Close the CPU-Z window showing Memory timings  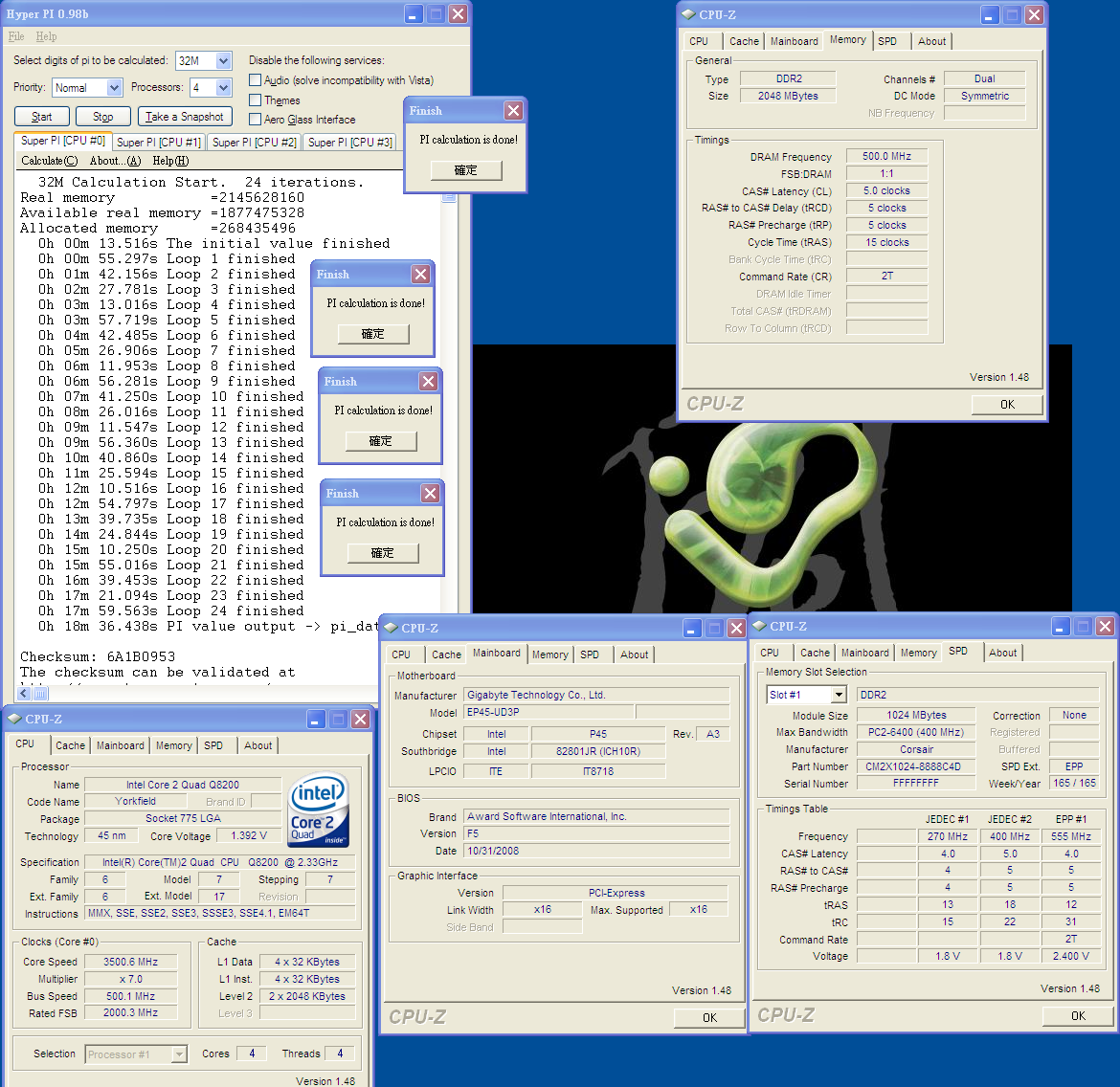tap(1034, 14)
